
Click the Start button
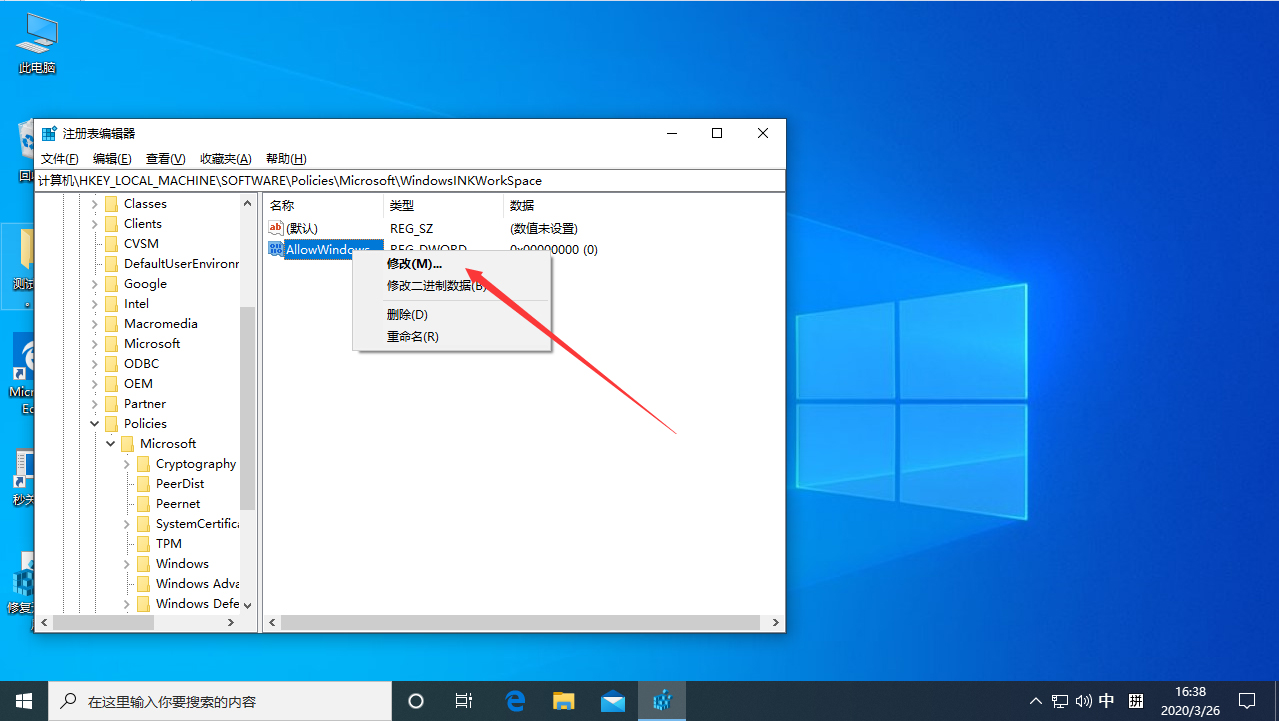[x=24, y=700]
